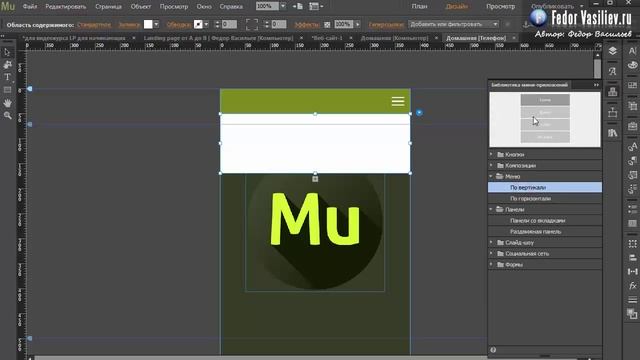Image resolution: width=640 pixels, height=360 pixels.
Task: Open the Страница menu
Action: pos(108,7)
